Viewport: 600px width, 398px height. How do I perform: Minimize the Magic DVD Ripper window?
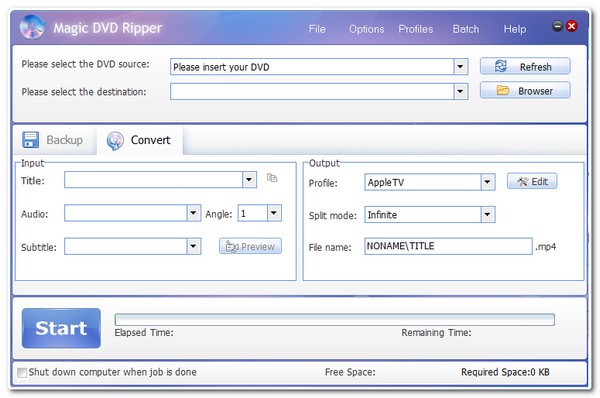coord(558,26)
